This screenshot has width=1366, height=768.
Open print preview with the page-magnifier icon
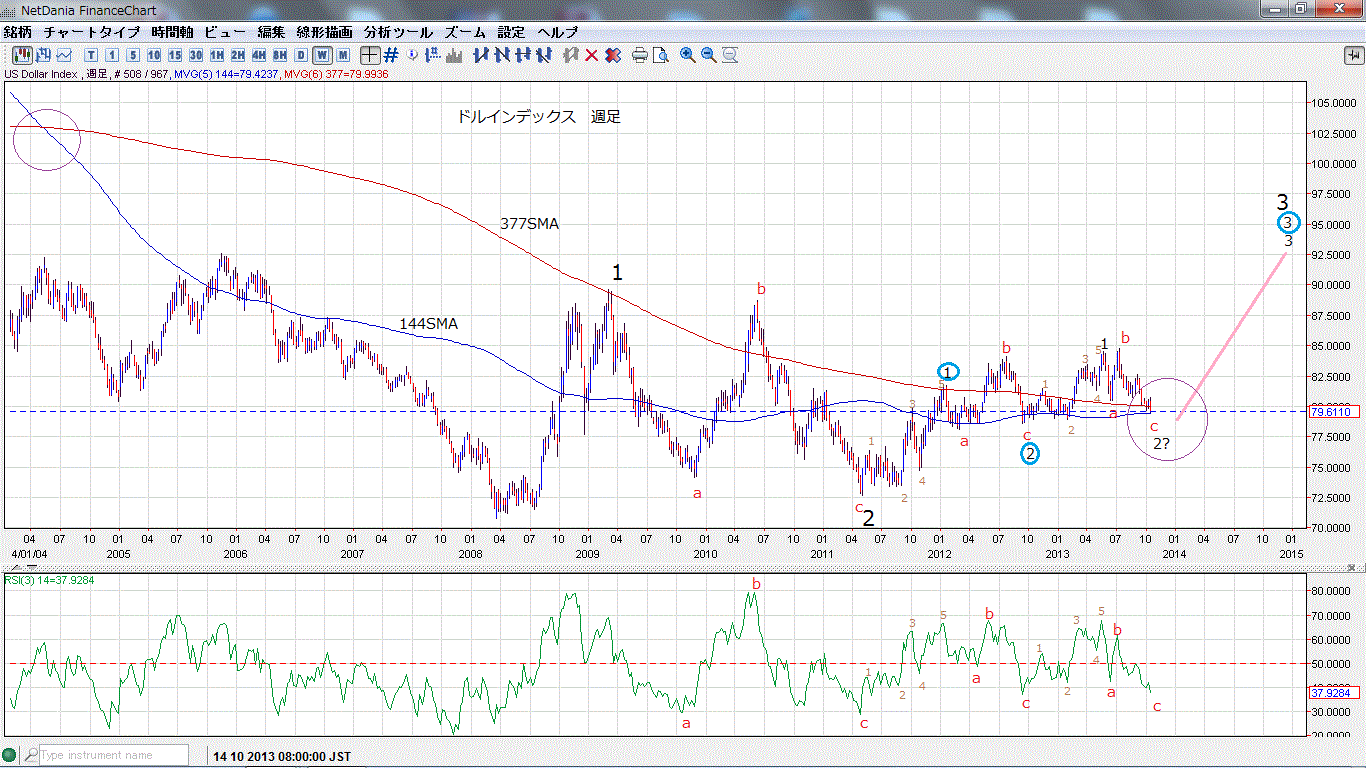[660, 55]
